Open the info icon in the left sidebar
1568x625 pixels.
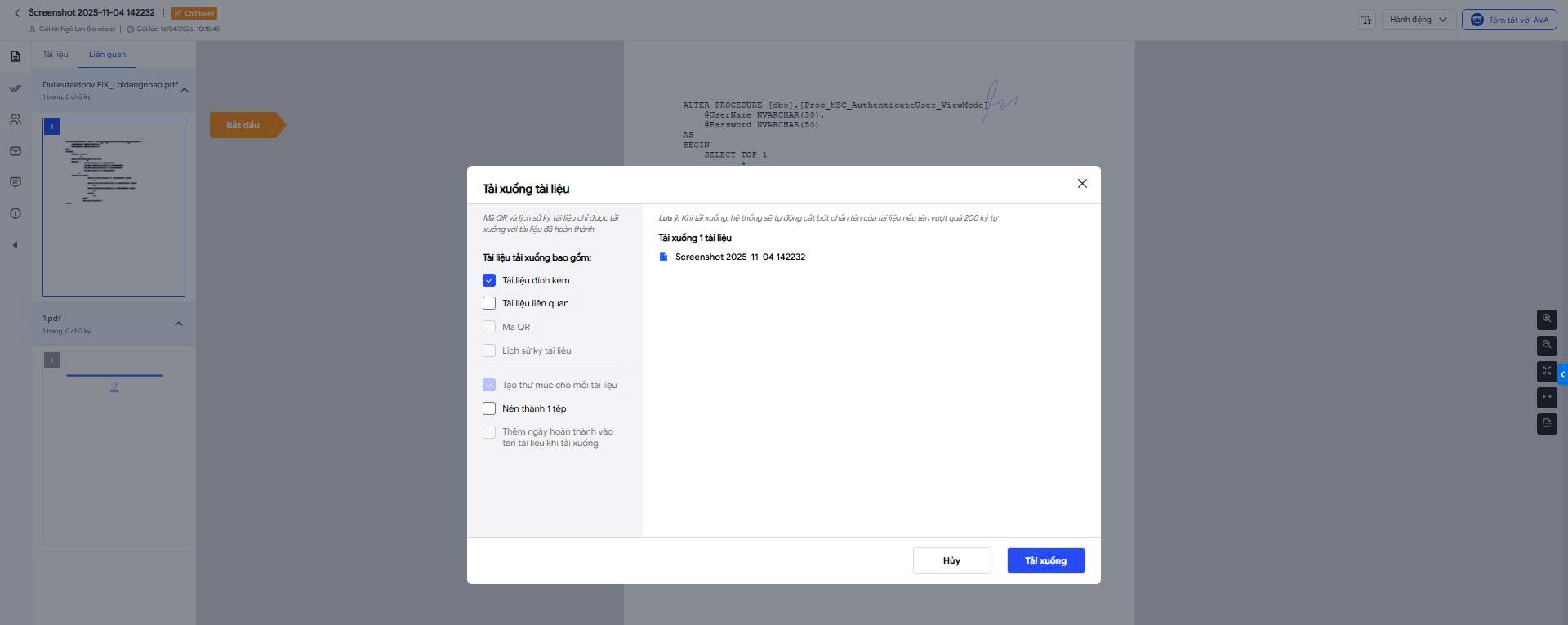16,213
